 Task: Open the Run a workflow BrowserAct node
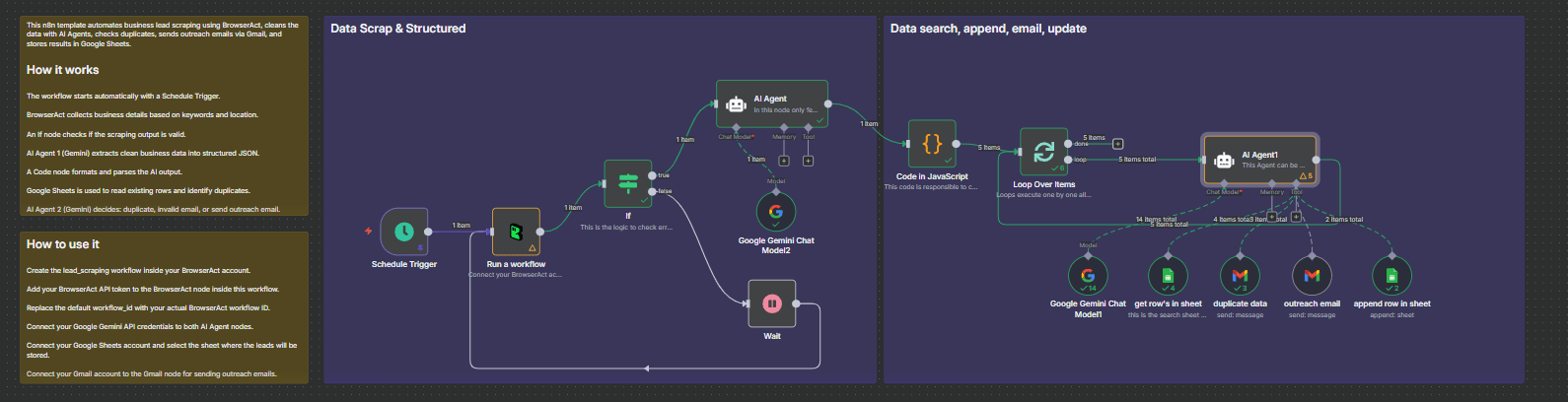(516, 233)
